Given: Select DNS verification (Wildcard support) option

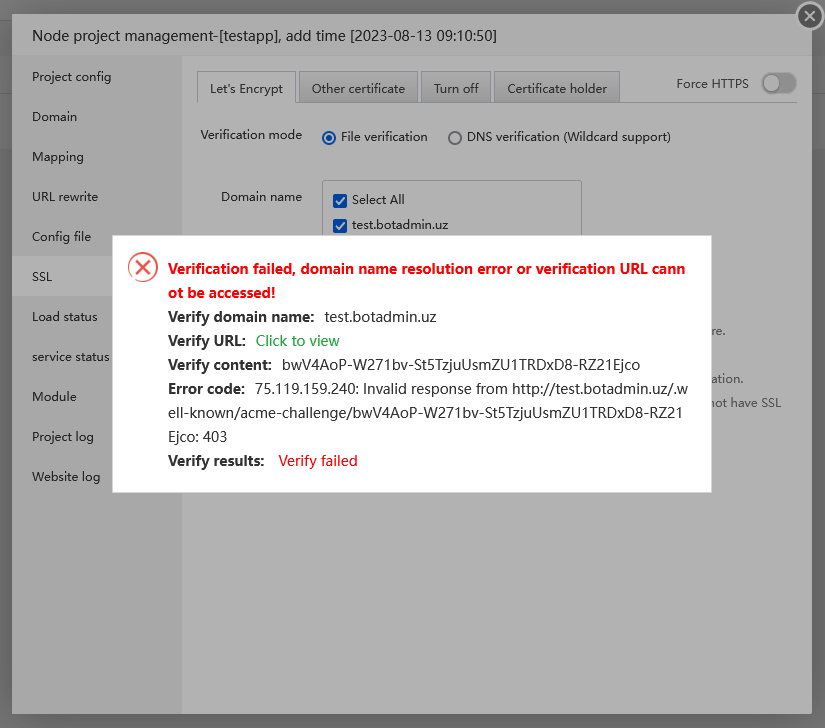Looking at the screenshot, I should (455, 138).
